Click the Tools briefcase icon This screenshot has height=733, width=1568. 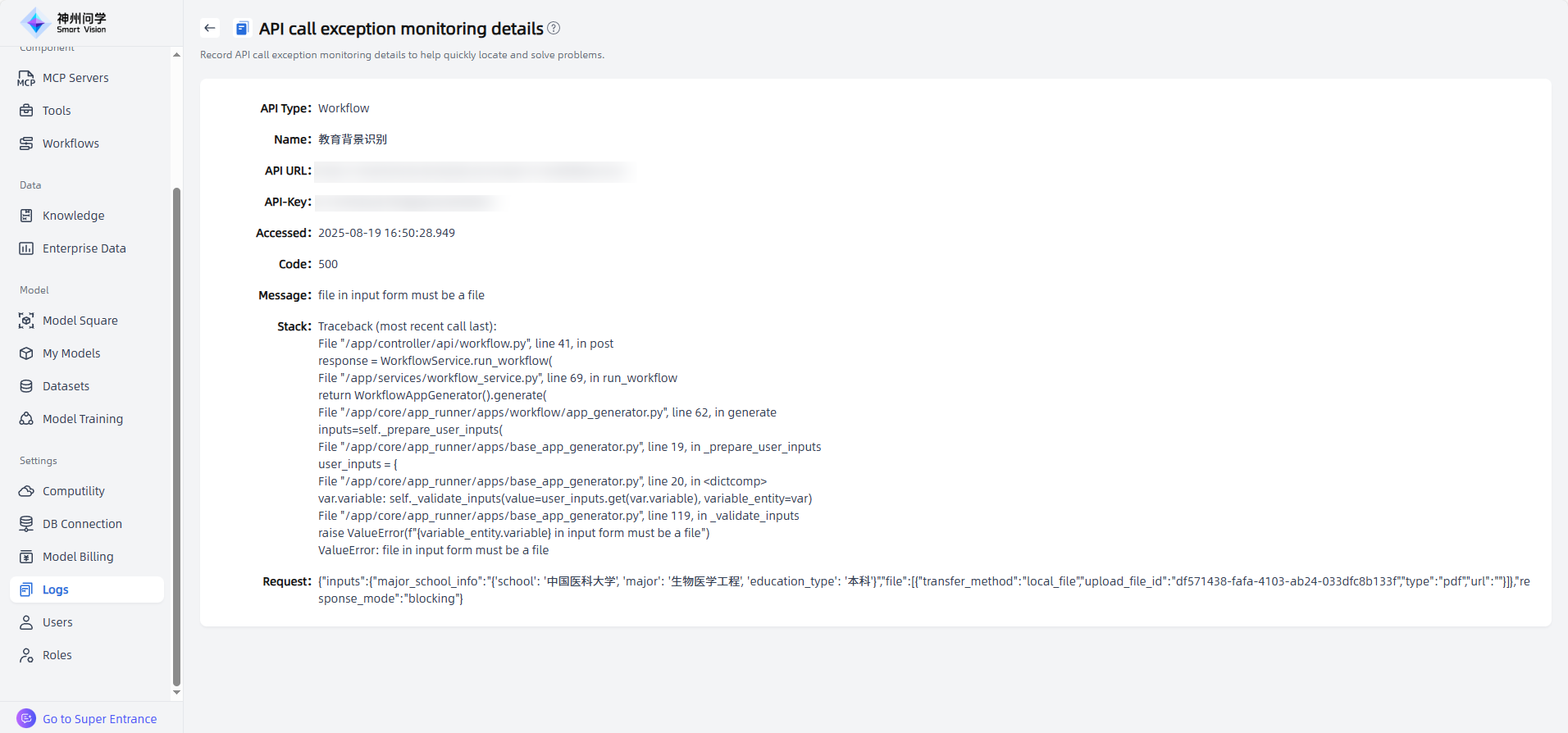coord(26,111)
